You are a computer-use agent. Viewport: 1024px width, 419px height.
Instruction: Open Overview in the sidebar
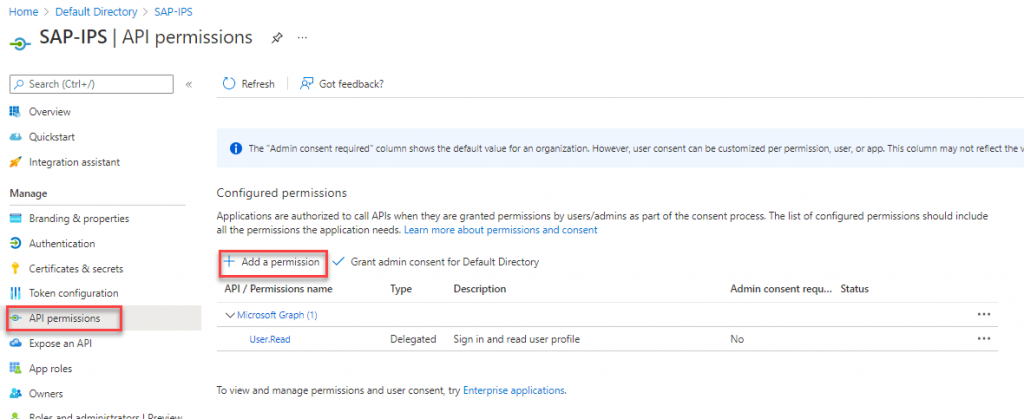pos(49,112)
